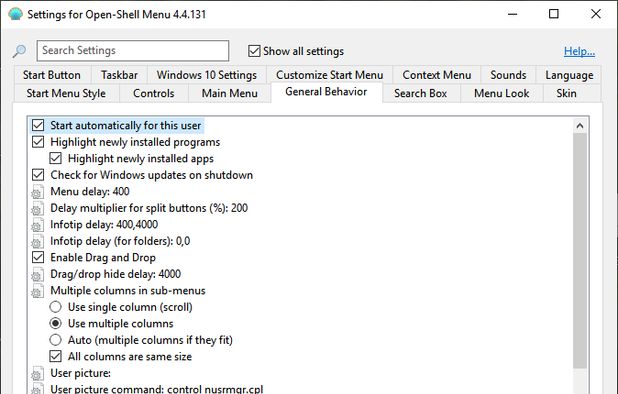Viewport: 618px width, 394px height.
Task: Select the Menu delay: 400 setting
Action: 90,191
